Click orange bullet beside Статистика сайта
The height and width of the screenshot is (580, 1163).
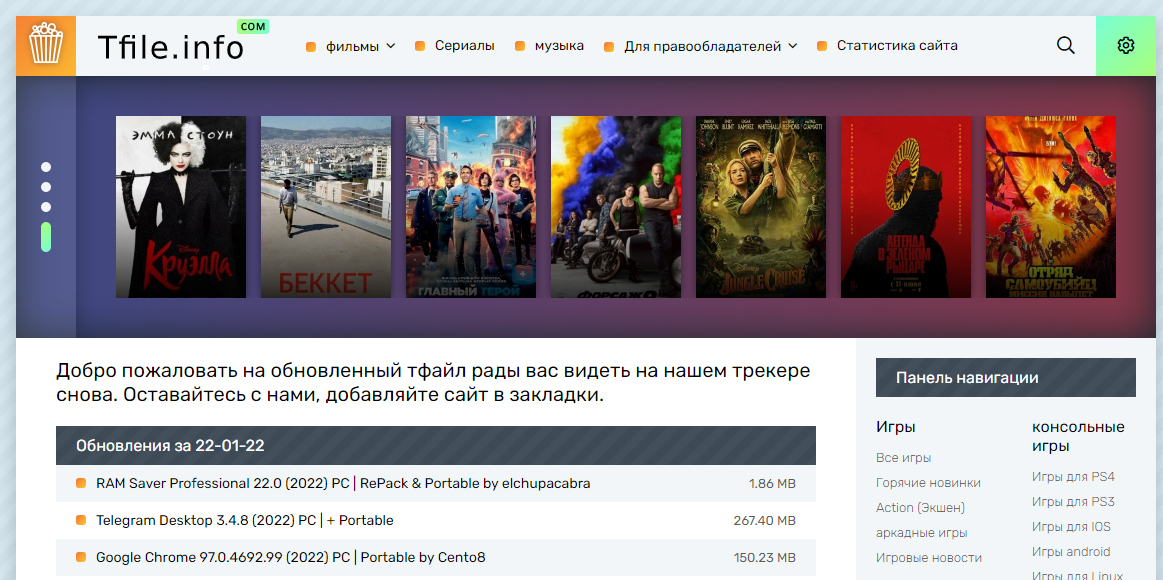(822, 46)
